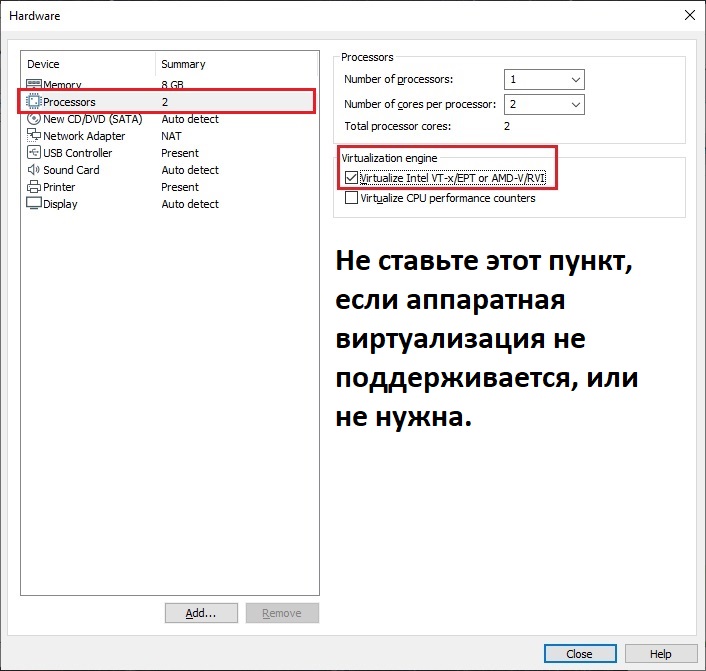The image size is (706, 671).
Task: Click the USB Controller icon
Action: coord(34,153)
